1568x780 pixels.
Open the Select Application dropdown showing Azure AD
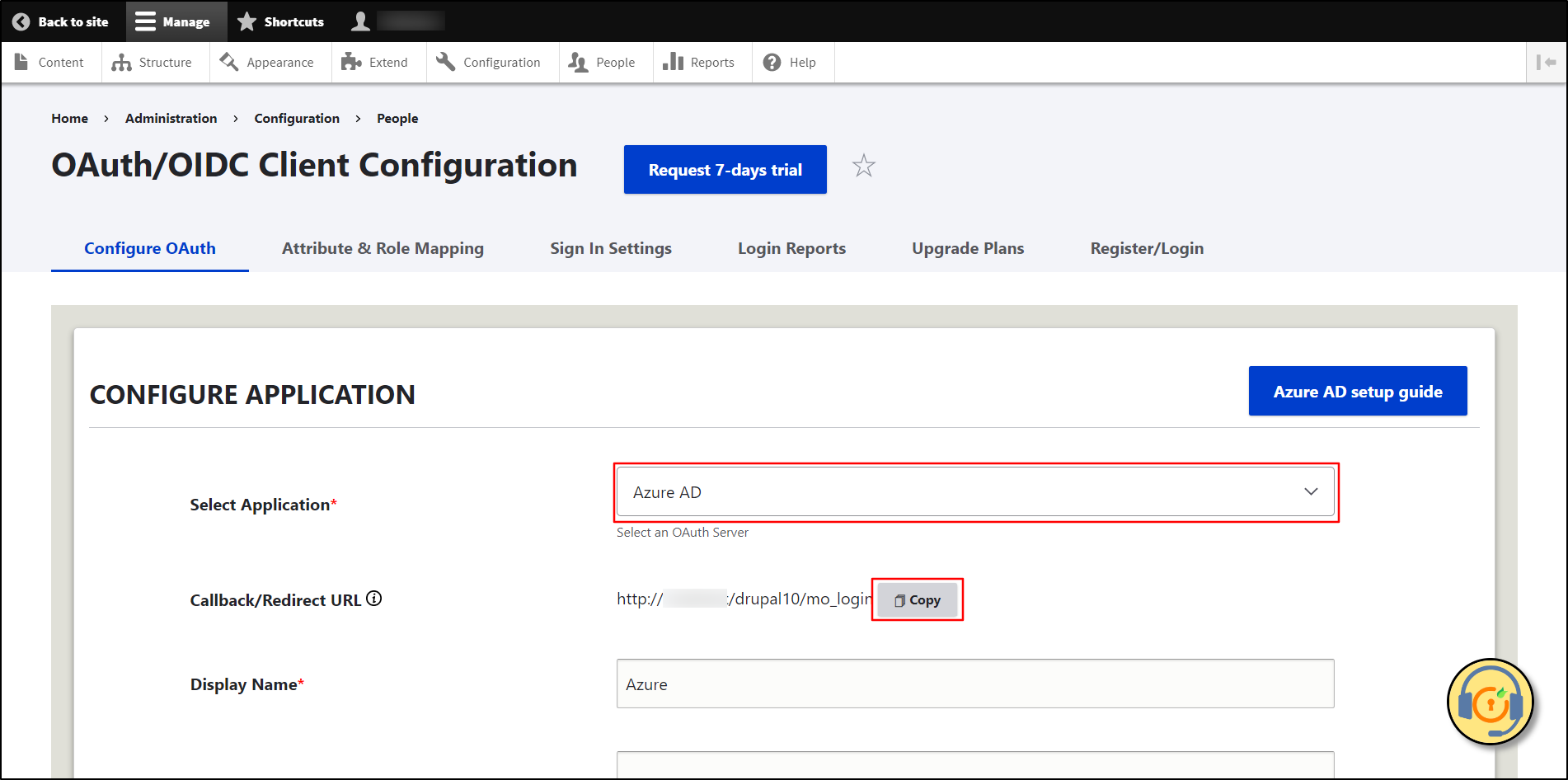(x=975, y=491)
